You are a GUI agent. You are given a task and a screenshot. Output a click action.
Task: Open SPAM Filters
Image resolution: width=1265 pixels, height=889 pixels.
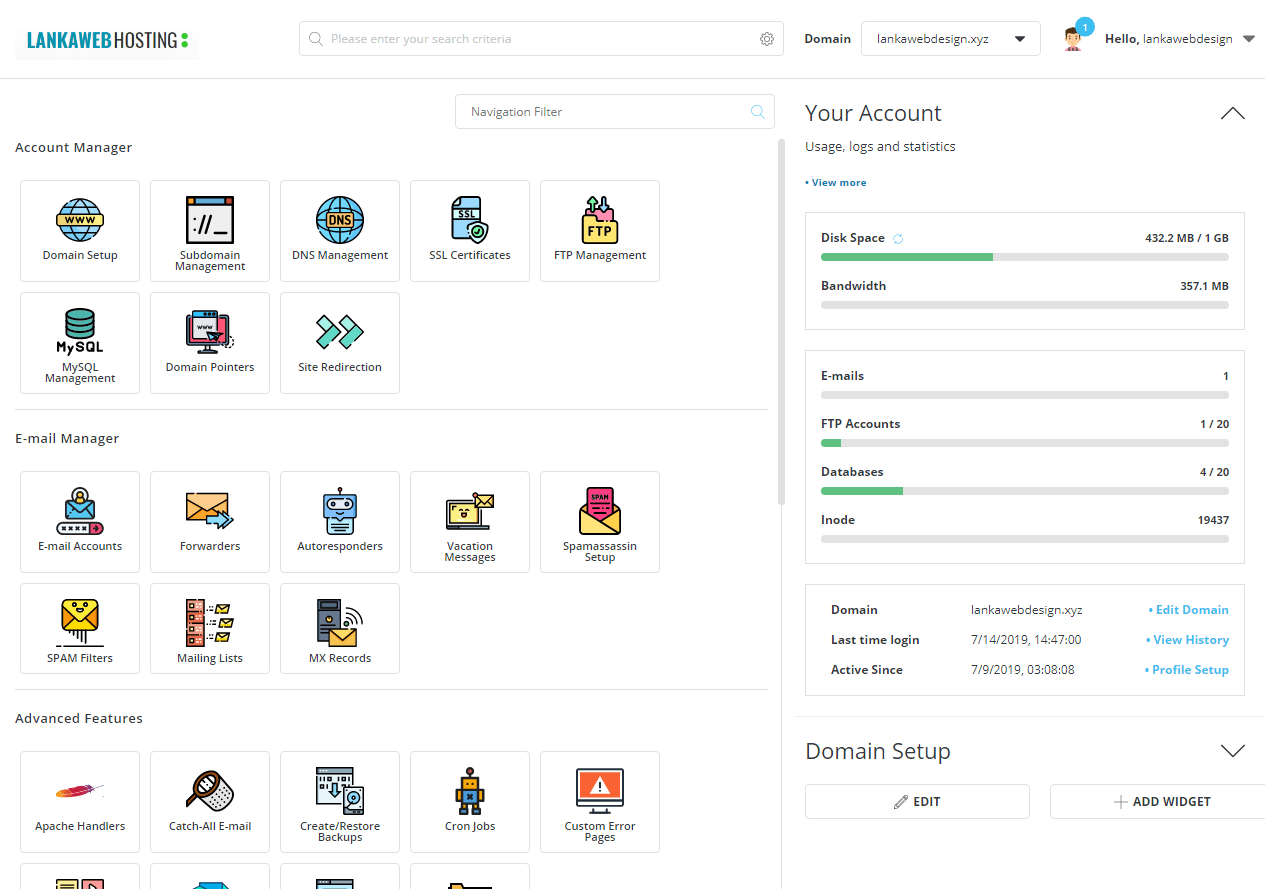point(80,628)
